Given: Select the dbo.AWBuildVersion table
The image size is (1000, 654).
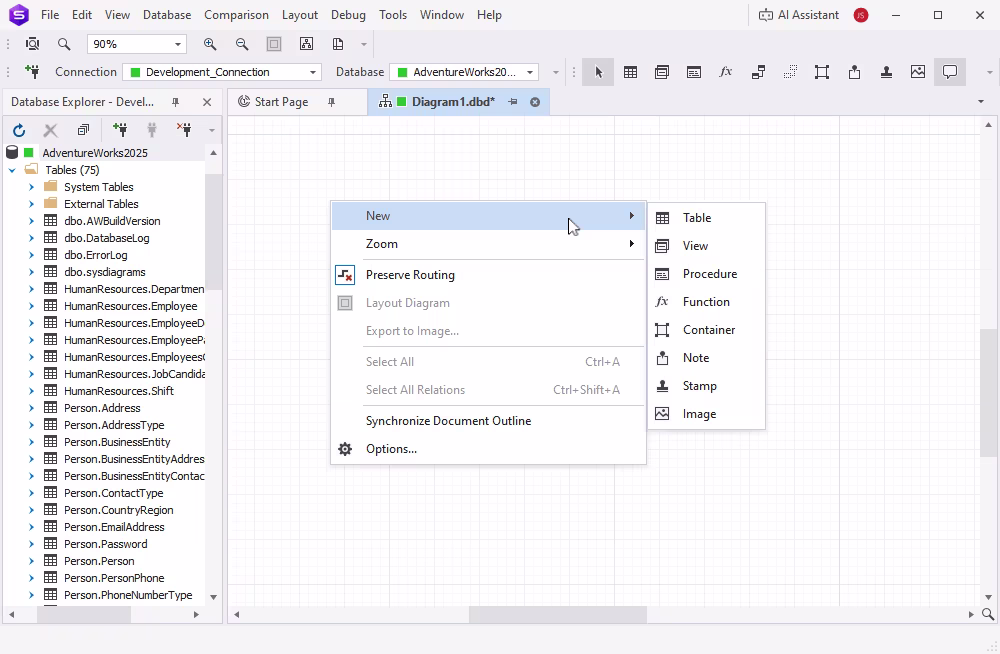Looking at the screenshot, I should 112,221.
